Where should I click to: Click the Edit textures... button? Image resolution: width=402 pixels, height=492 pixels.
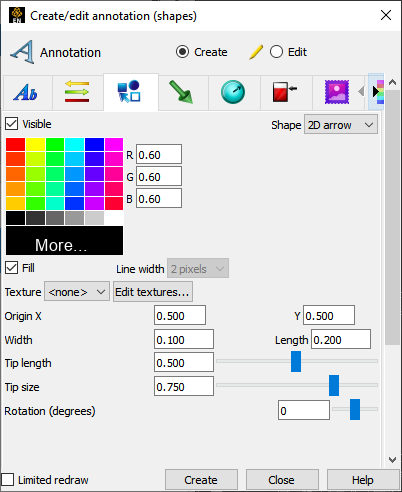[x=153, y=292]
